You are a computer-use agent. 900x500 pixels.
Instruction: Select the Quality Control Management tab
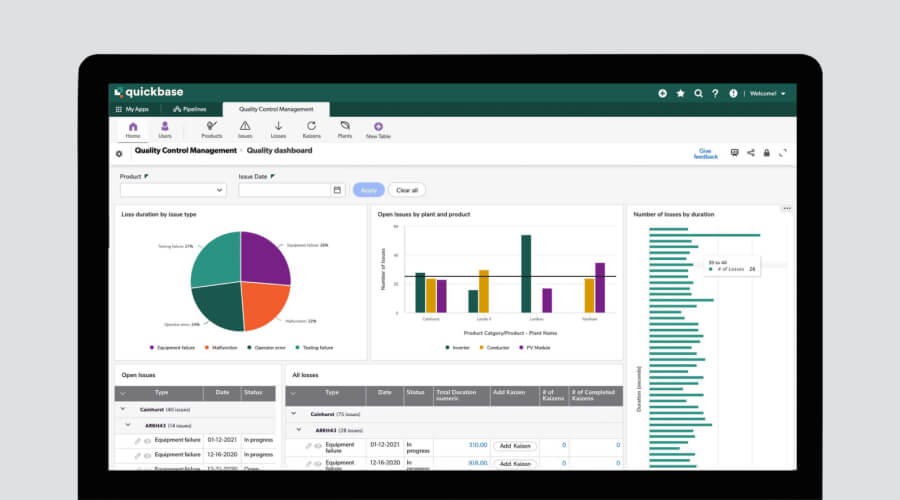(276, 109)
